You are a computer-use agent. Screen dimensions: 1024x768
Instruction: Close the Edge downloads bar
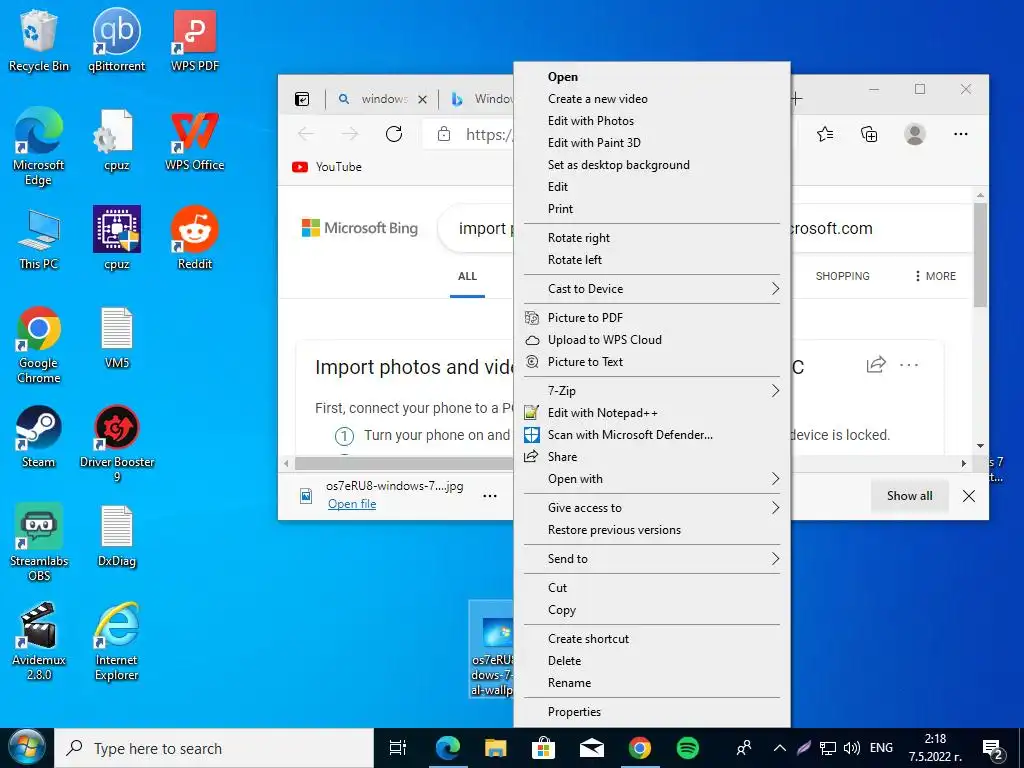[968, 496]
